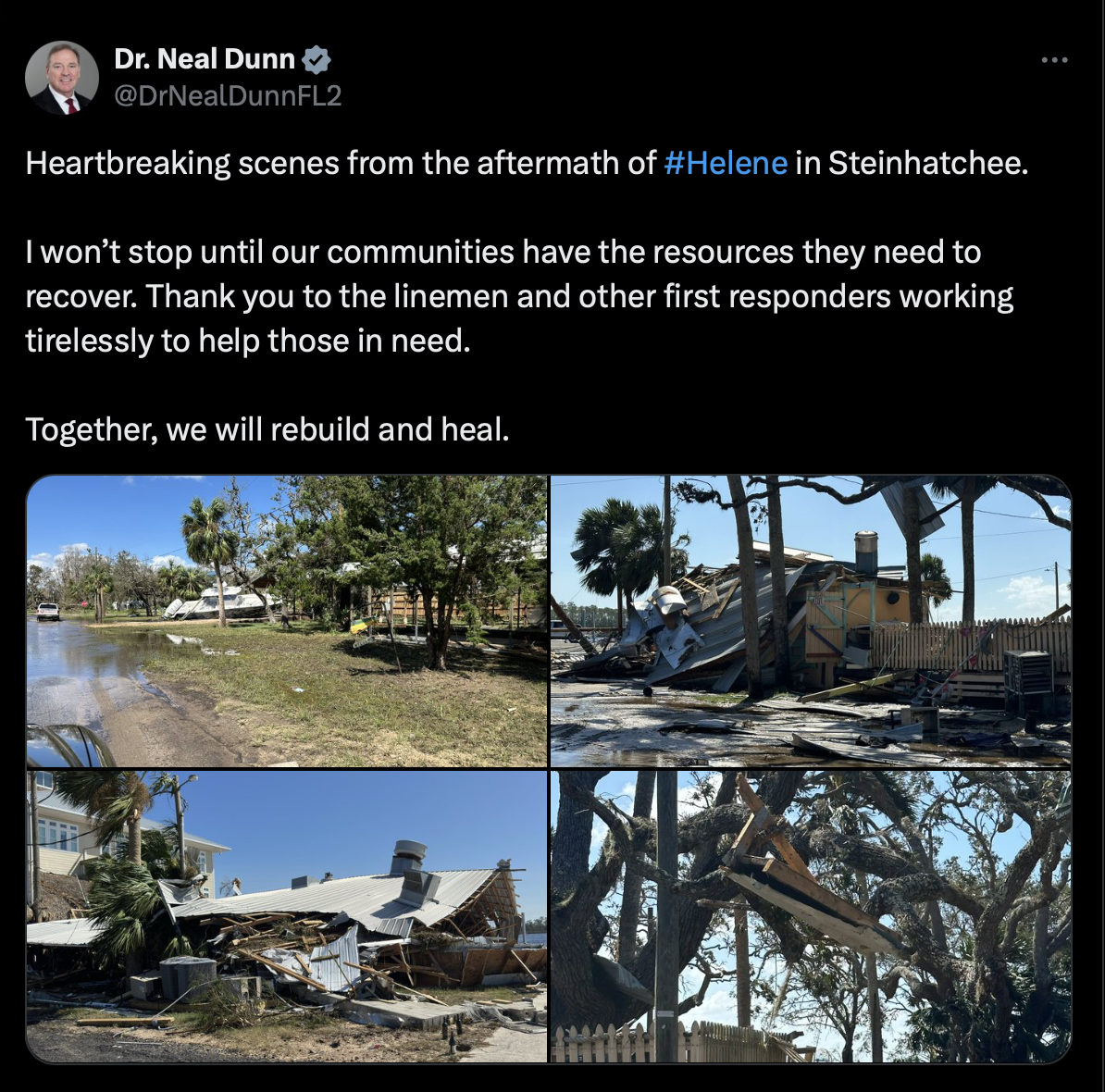Open the collapsed yellow building photo

point(811,621)
